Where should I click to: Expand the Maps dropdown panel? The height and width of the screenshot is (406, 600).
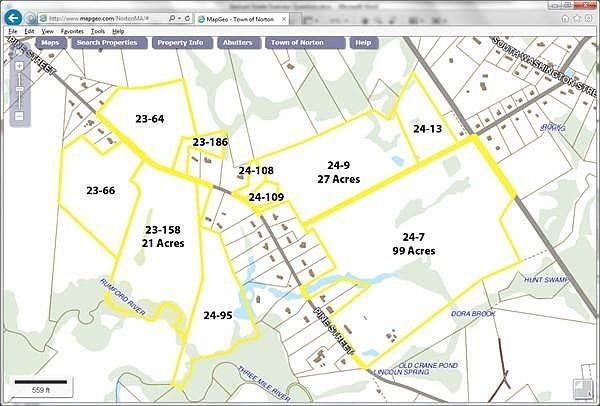pyautogui.click(x=50, y=43)
